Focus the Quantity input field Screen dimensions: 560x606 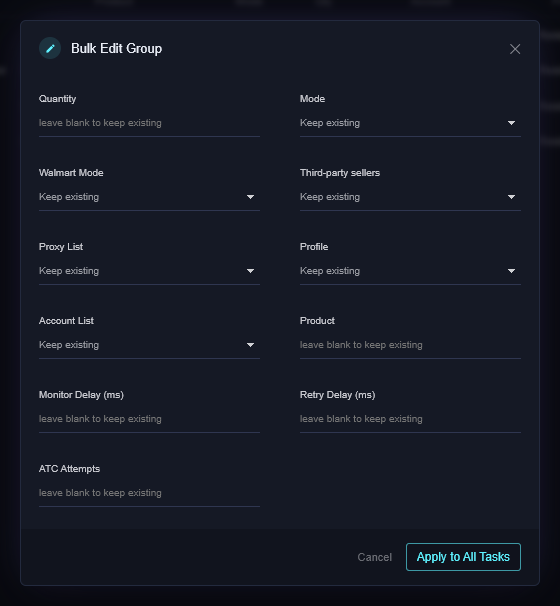(x=149, y=123)
